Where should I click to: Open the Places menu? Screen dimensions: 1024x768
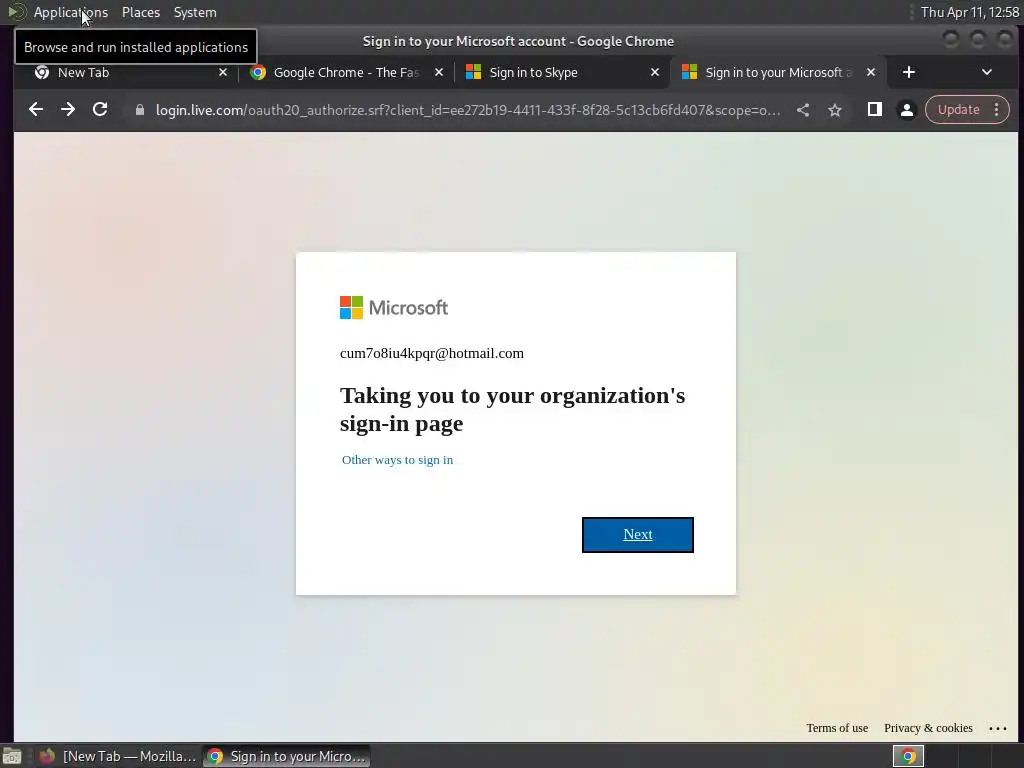(140, 12)
